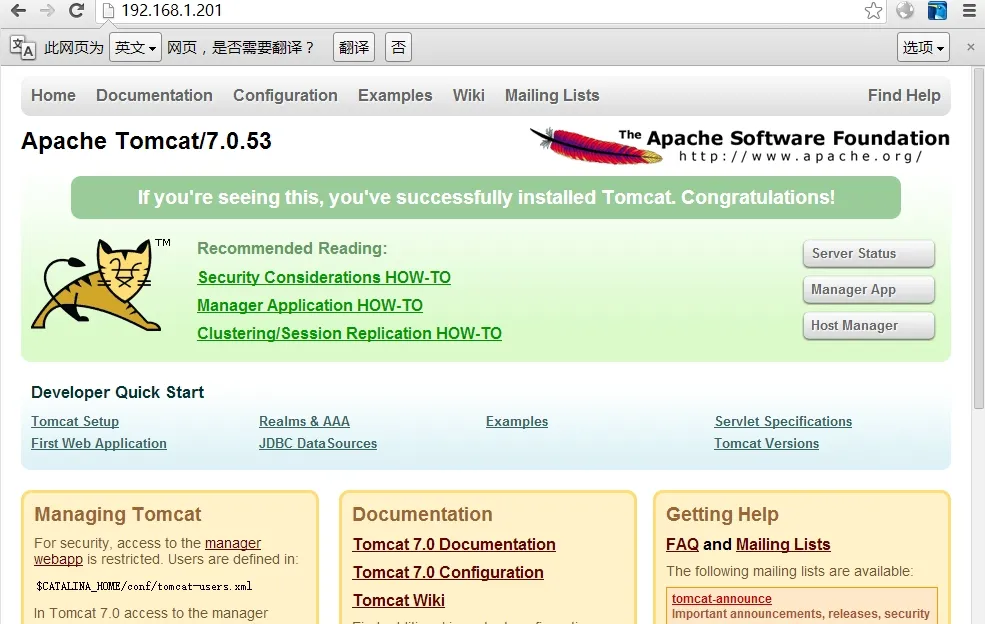Click the Apache Tomcat/7.0.53 heading

tap(146, 141)
